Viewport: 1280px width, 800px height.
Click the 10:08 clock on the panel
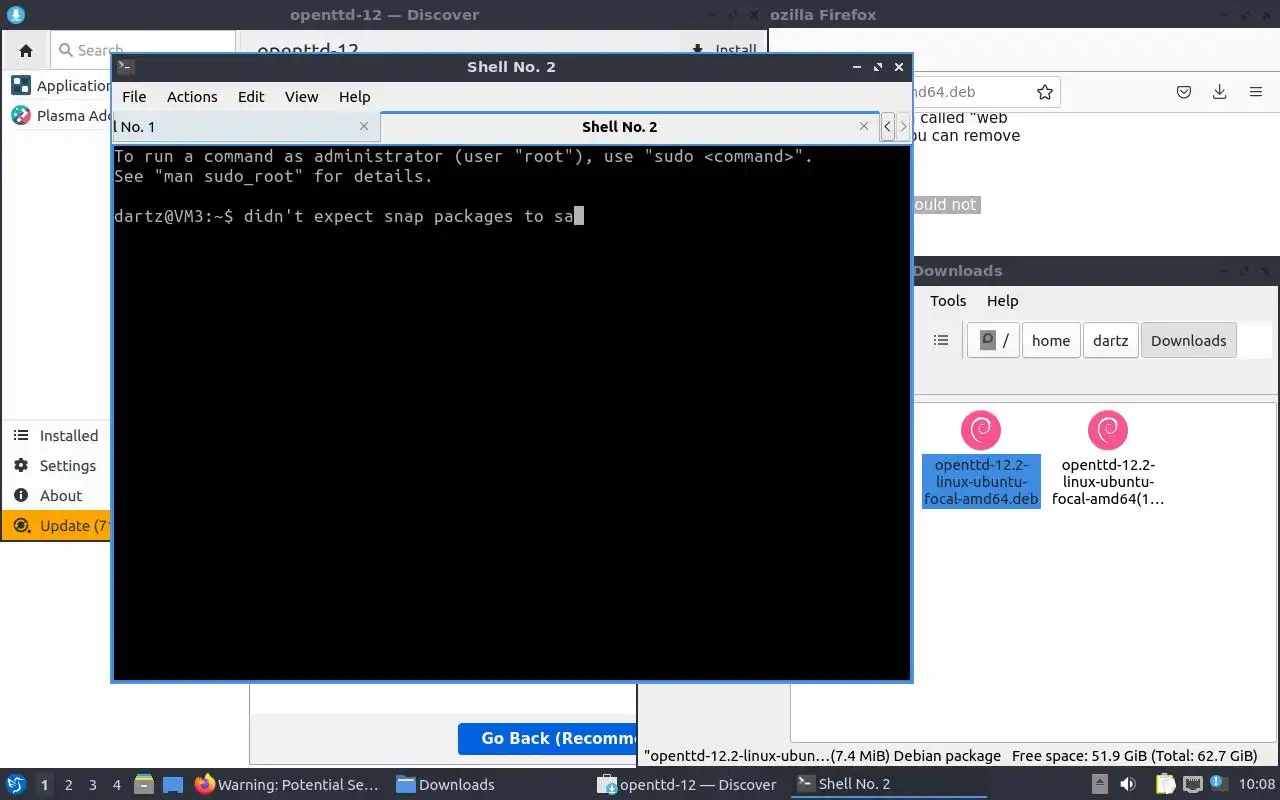(x=1257, y=785)
